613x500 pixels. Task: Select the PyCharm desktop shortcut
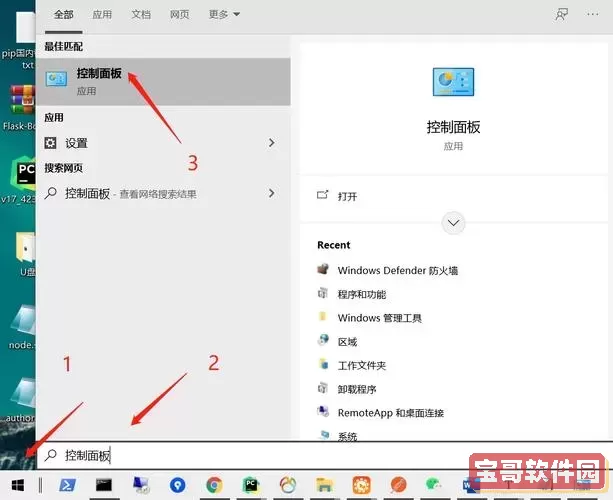click(23, 171)
